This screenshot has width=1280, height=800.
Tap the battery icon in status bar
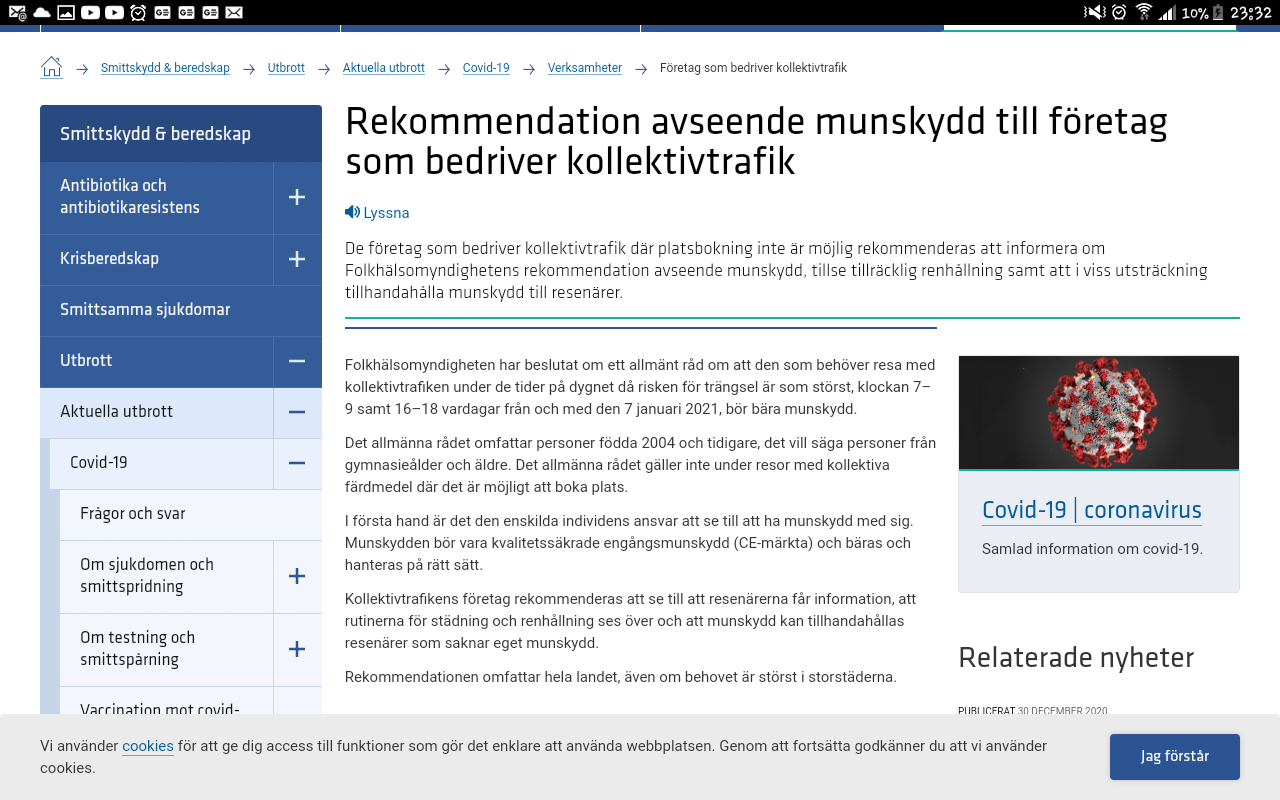coord(1218,12)
